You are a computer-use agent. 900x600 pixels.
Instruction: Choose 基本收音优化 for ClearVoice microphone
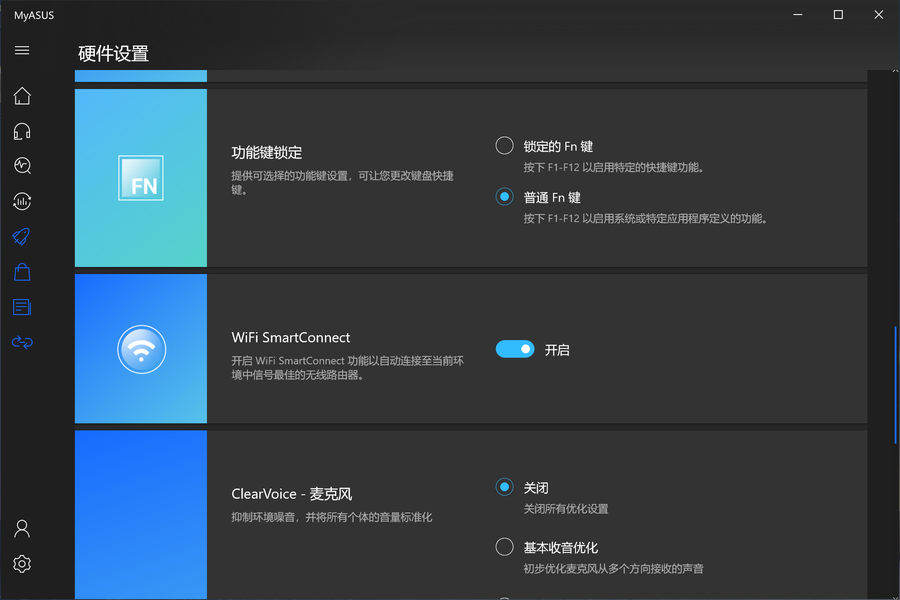coord(504,546)
